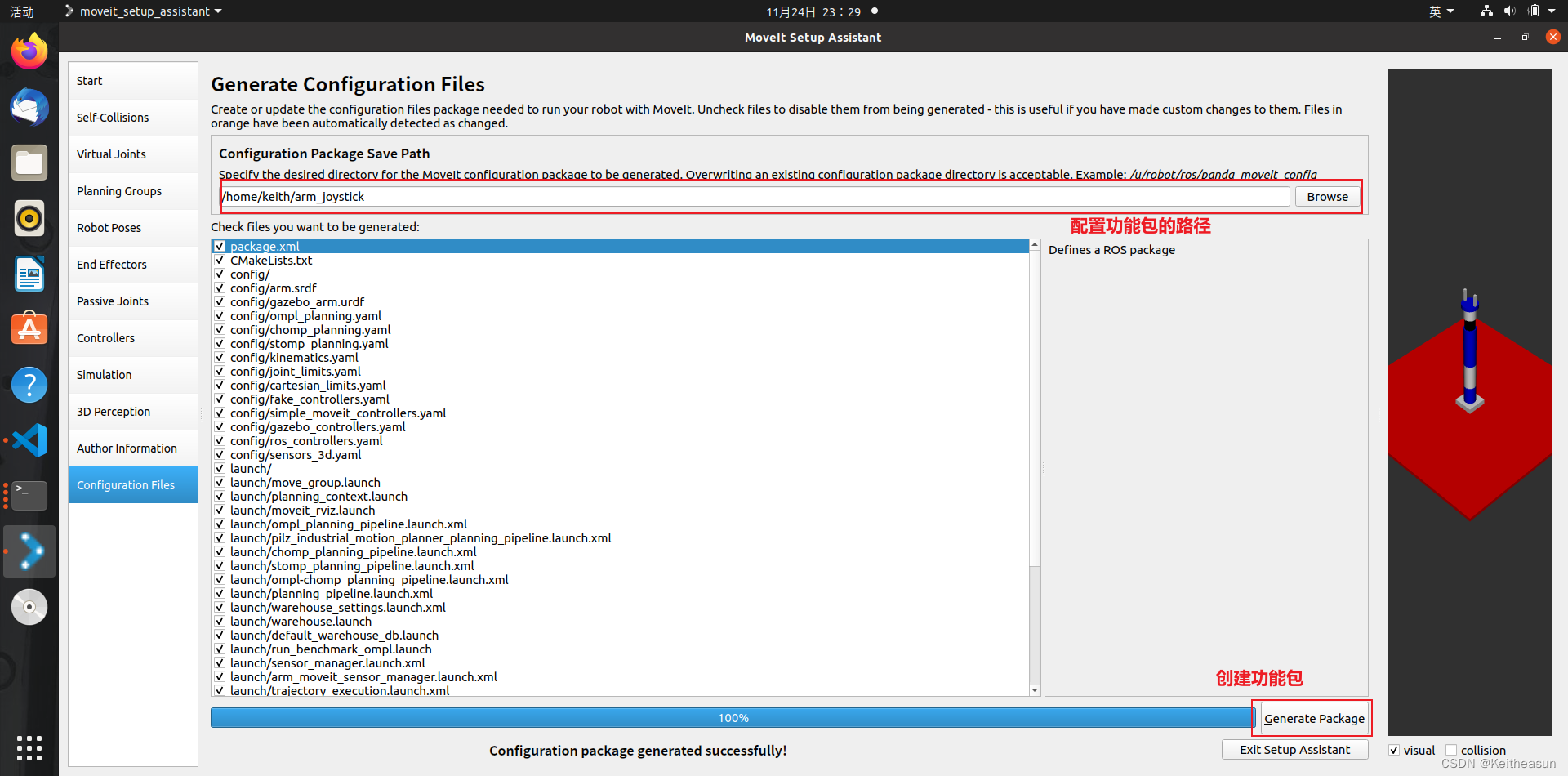Uncheck the CMakeLists.txt checkbox
The width and height of the screenshot is (1568, 776).
[x=220, y=260]
